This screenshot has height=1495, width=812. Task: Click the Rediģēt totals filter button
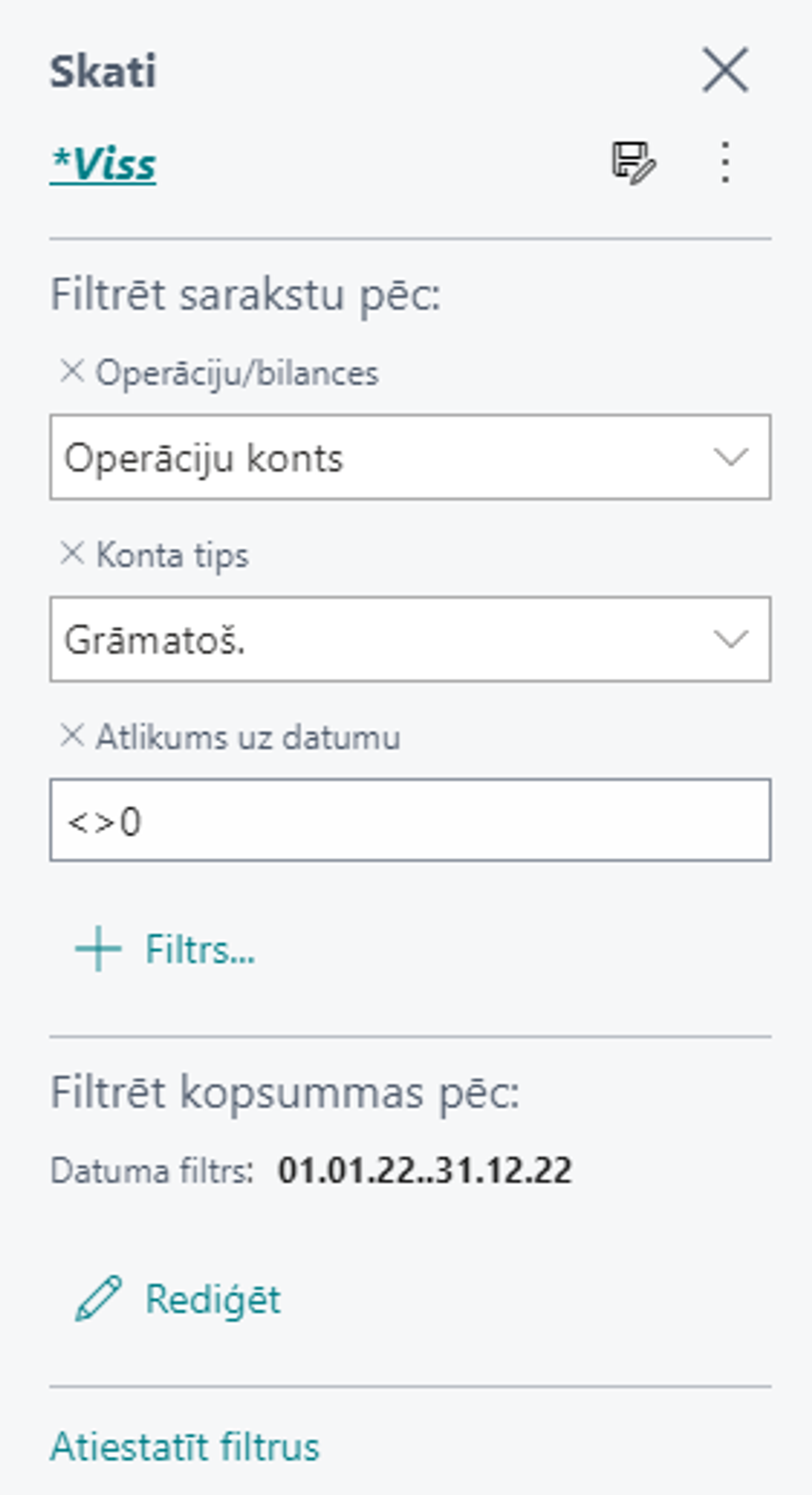213,1299
